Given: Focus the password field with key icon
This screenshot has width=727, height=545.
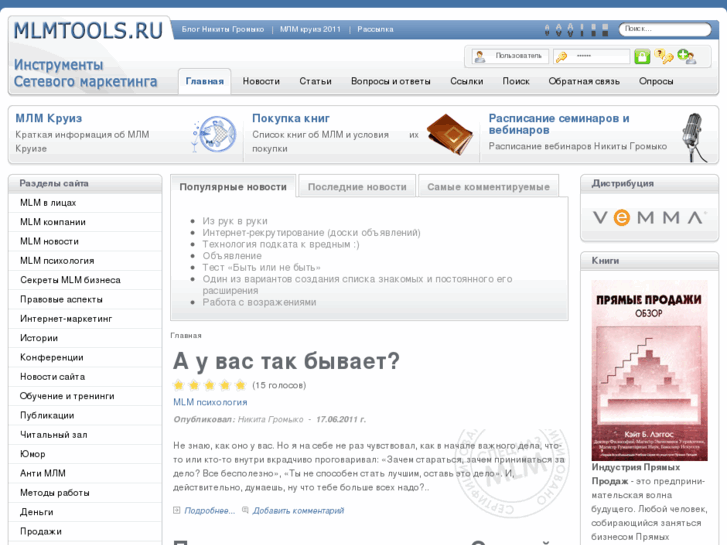Looking at the screenshot, I should click(592, 56).
